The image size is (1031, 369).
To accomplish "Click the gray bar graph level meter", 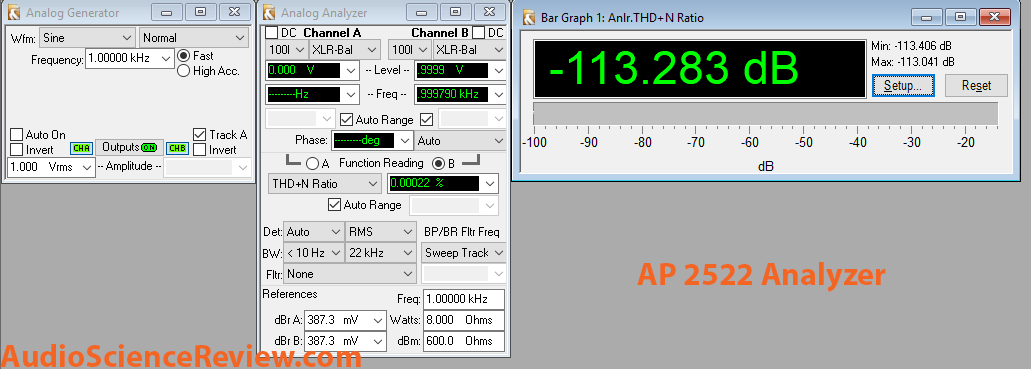I will click(x=765, y=114).
